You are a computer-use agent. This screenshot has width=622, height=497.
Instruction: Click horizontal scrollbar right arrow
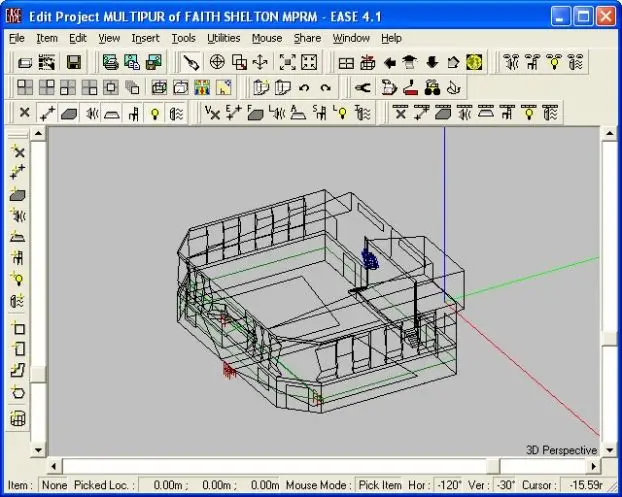click(593, 466)
